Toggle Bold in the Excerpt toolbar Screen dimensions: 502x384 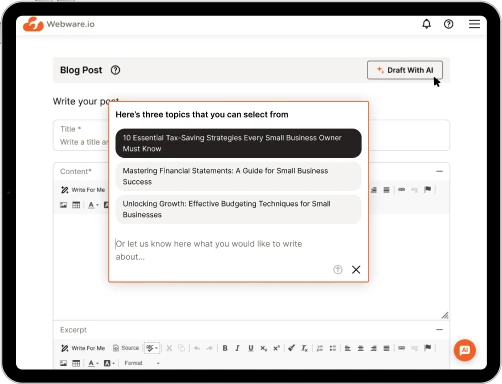tap(225, 348)
